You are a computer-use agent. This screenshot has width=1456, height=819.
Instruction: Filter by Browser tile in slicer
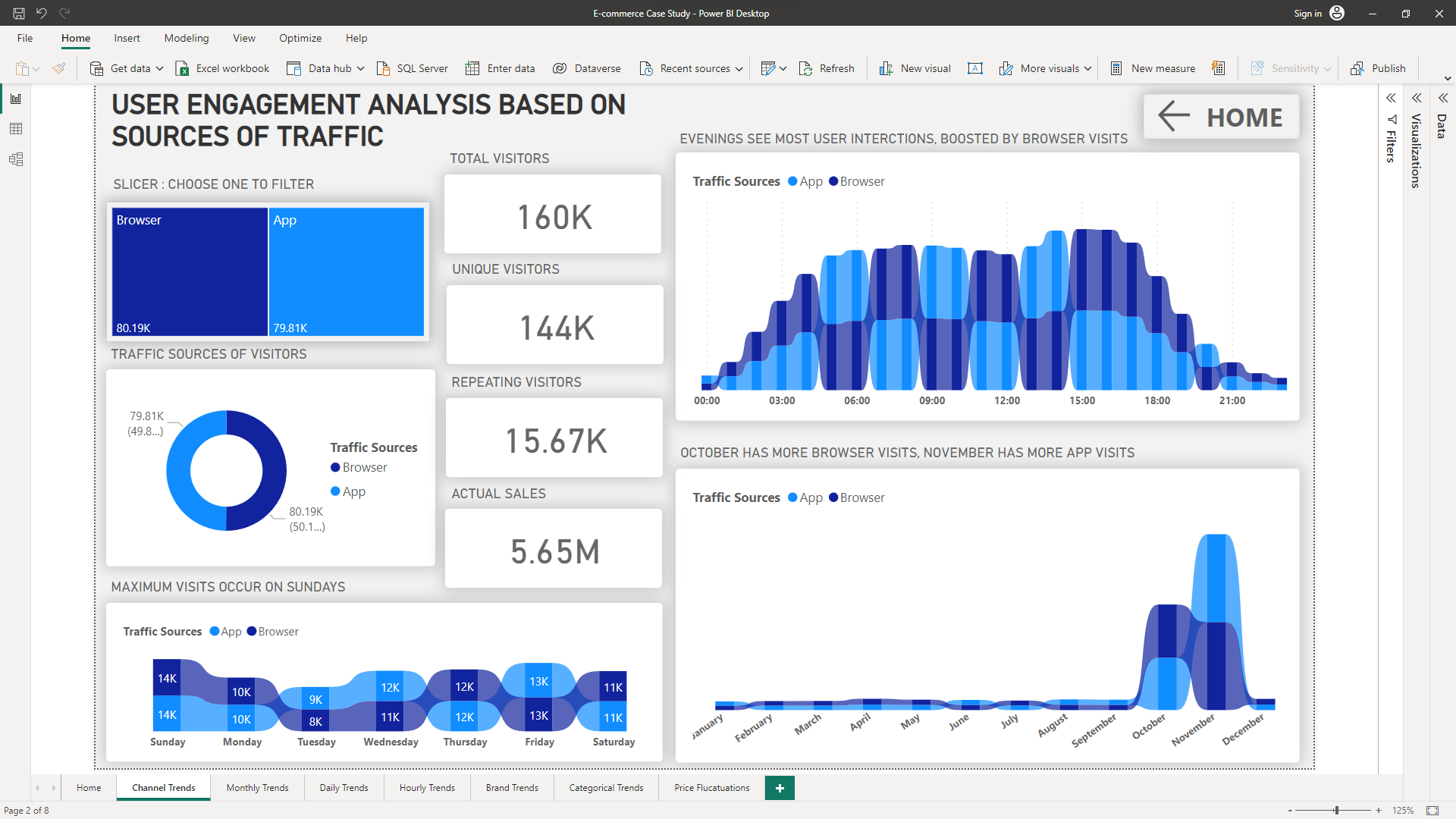pyautogui.click(x=190, y=271)
